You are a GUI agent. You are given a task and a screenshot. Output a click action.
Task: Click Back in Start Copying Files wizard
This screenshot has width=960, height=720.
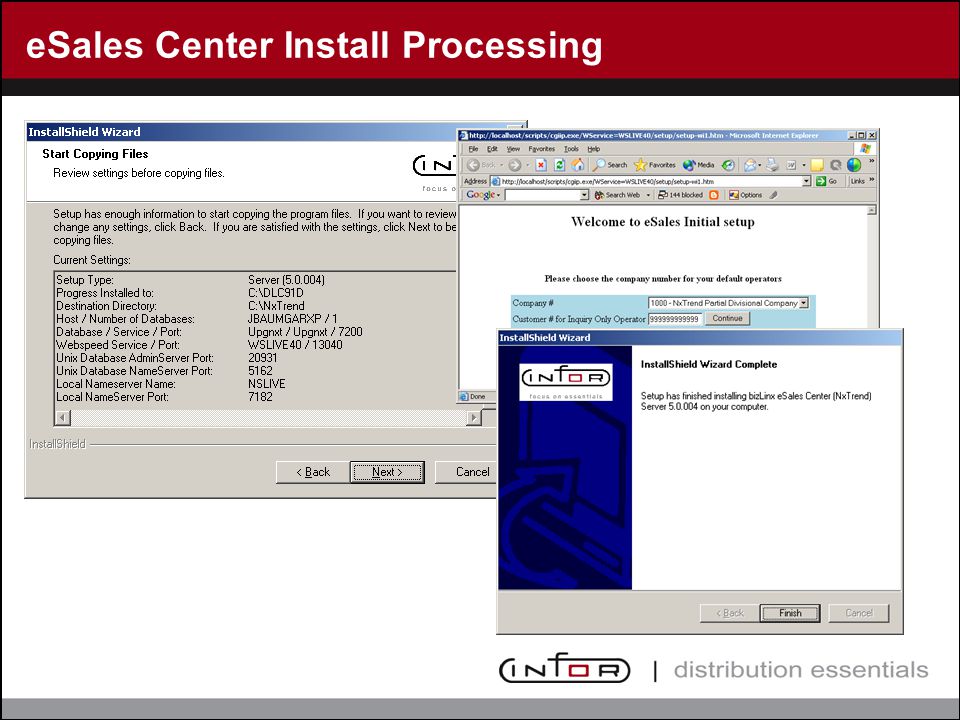313,472
